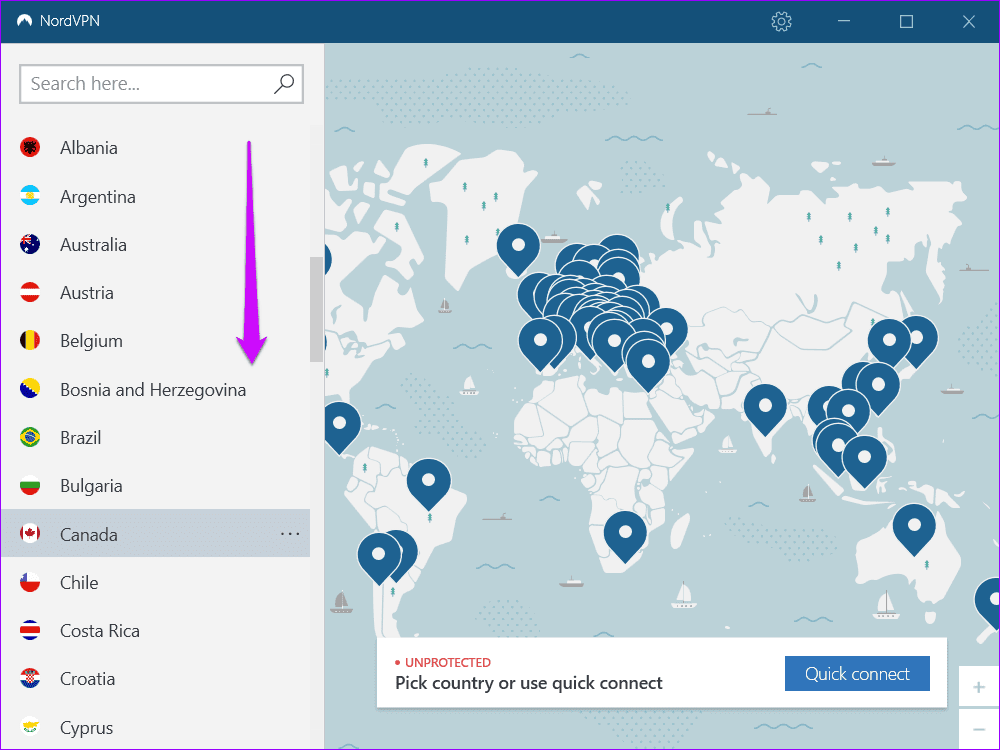Choose Croatia from the country list

point(155,679)
